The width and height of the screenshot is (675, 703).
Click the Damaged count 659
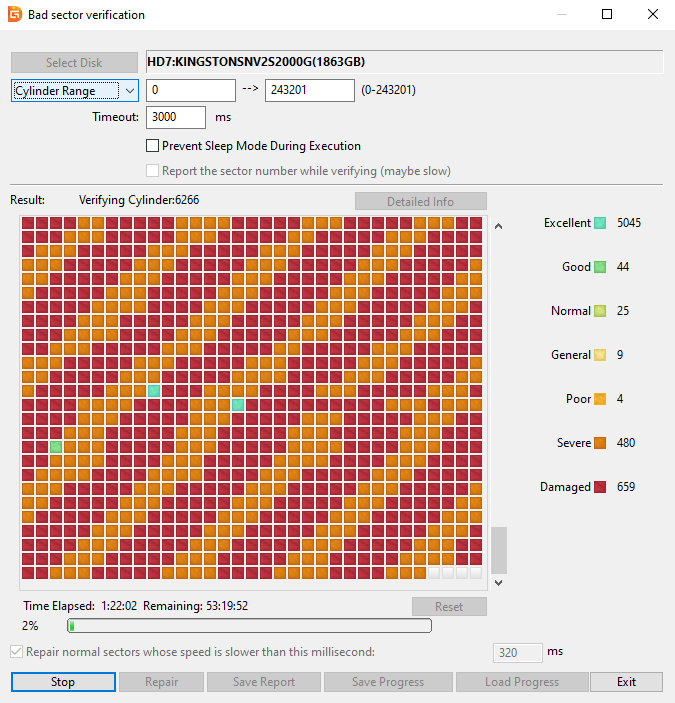click(x=626, y=486)
